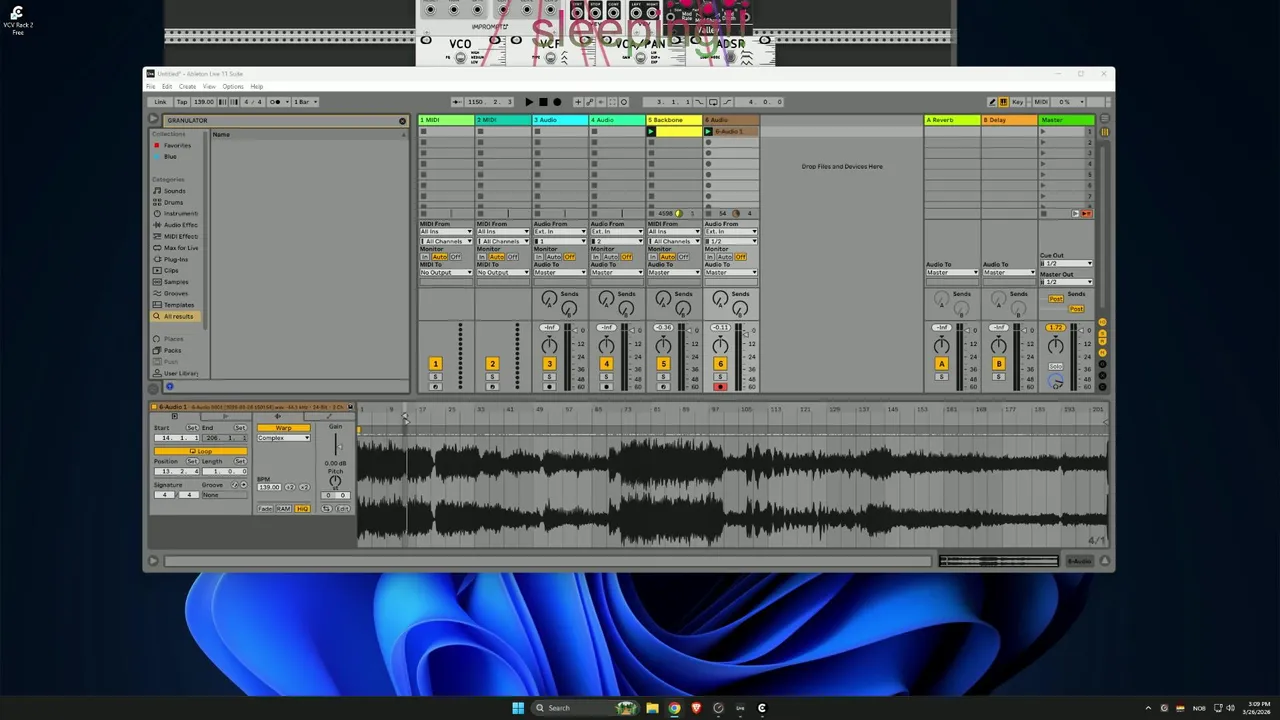Image resolution: width=1280 pixels, height=720 pixels.
Task: Disarm the red record arm on track 6
Action: click(x=720, y=386)
